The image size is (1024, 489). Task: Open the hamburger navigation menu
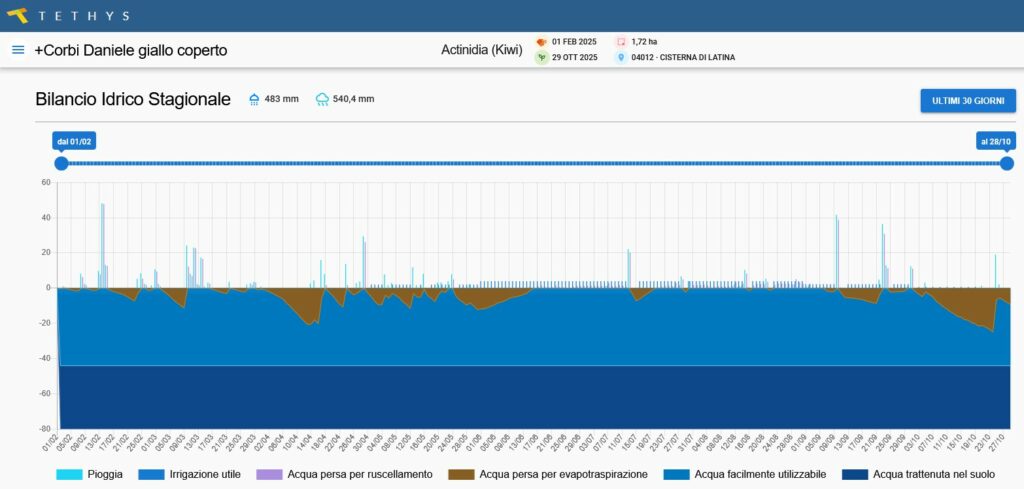(x=18, y=50)
